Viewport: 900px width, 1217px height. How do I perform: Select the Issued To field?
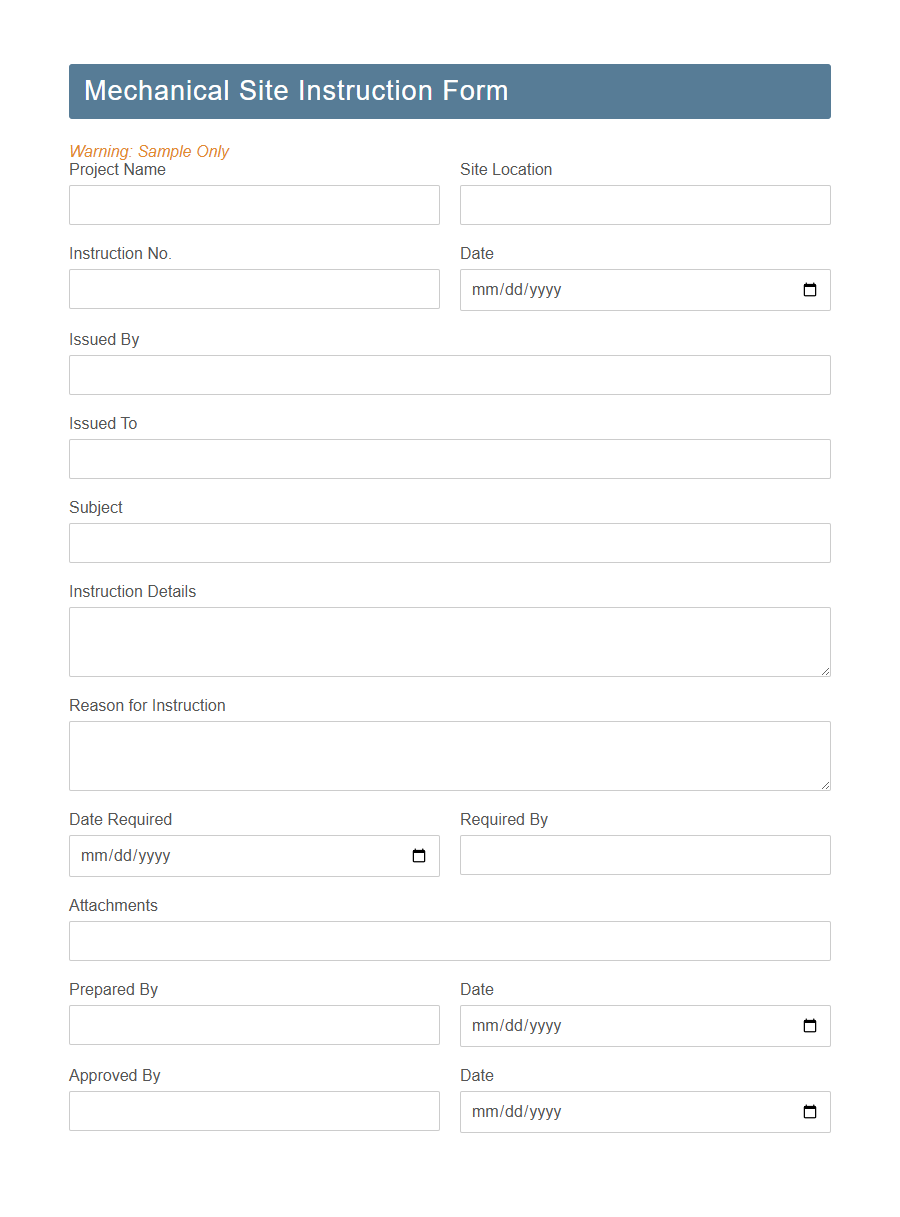coord(449,459)
